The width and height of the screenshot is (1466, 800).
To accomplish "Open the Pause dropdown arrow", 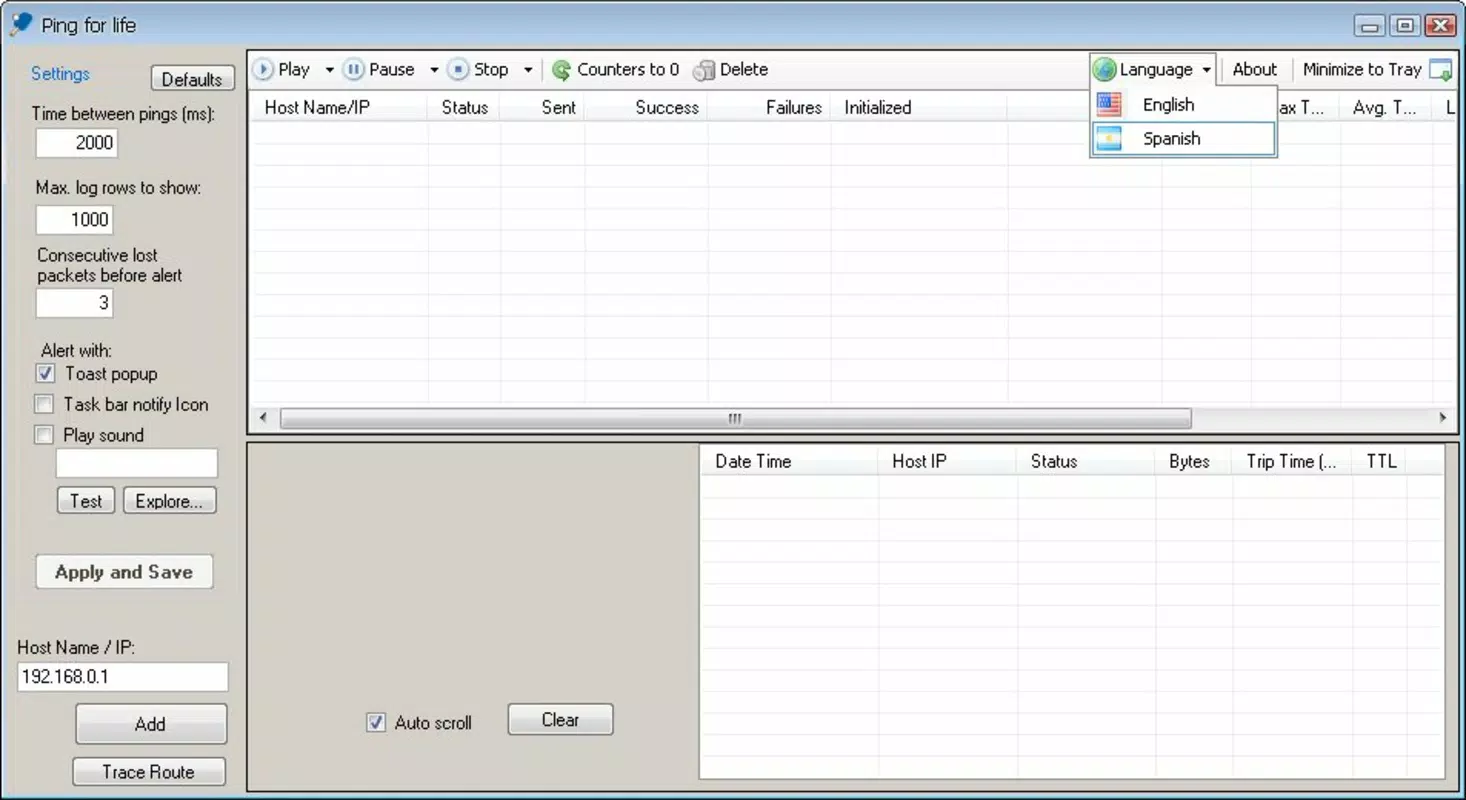I will 434,70.
